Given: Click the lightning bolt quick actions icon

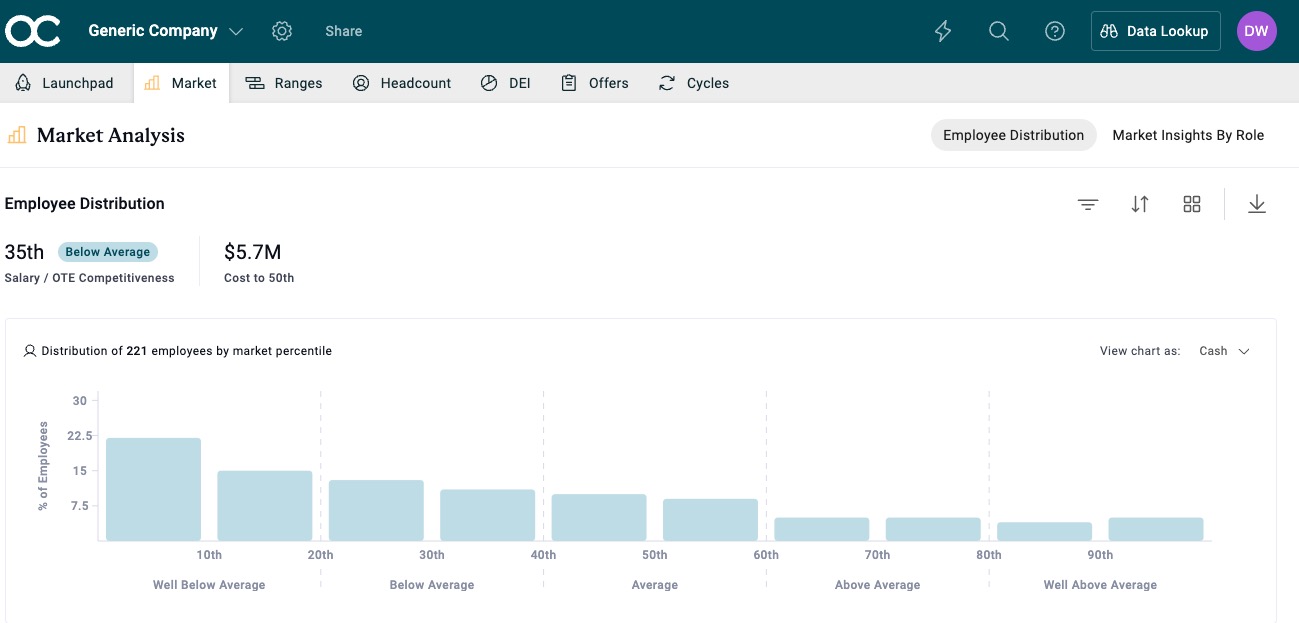Looking at the screenshot, I should coord(943,31).
